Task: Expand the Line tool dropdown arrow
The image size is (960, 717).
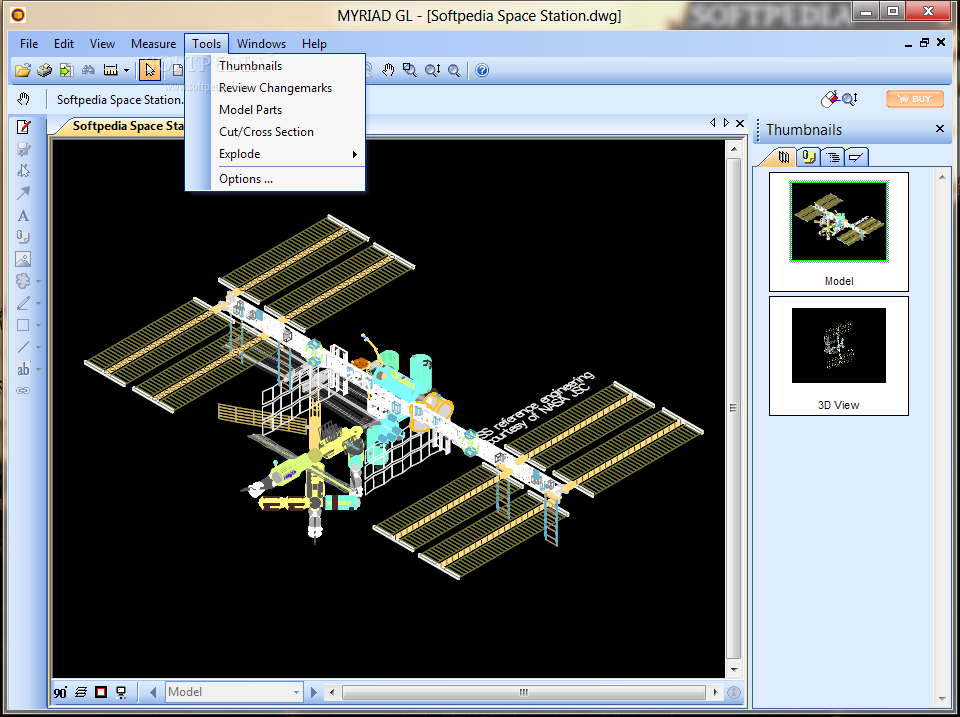Action: (39, 348)
